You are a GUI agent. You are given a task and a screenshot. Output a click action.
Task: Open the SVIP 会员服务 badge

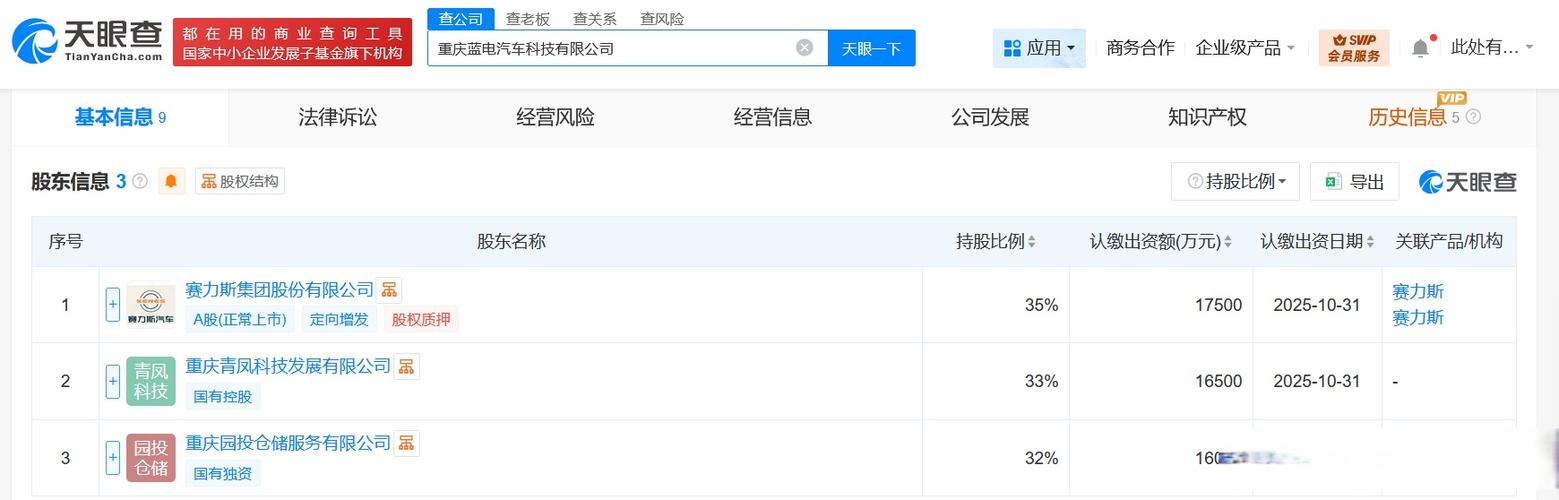1354,48
